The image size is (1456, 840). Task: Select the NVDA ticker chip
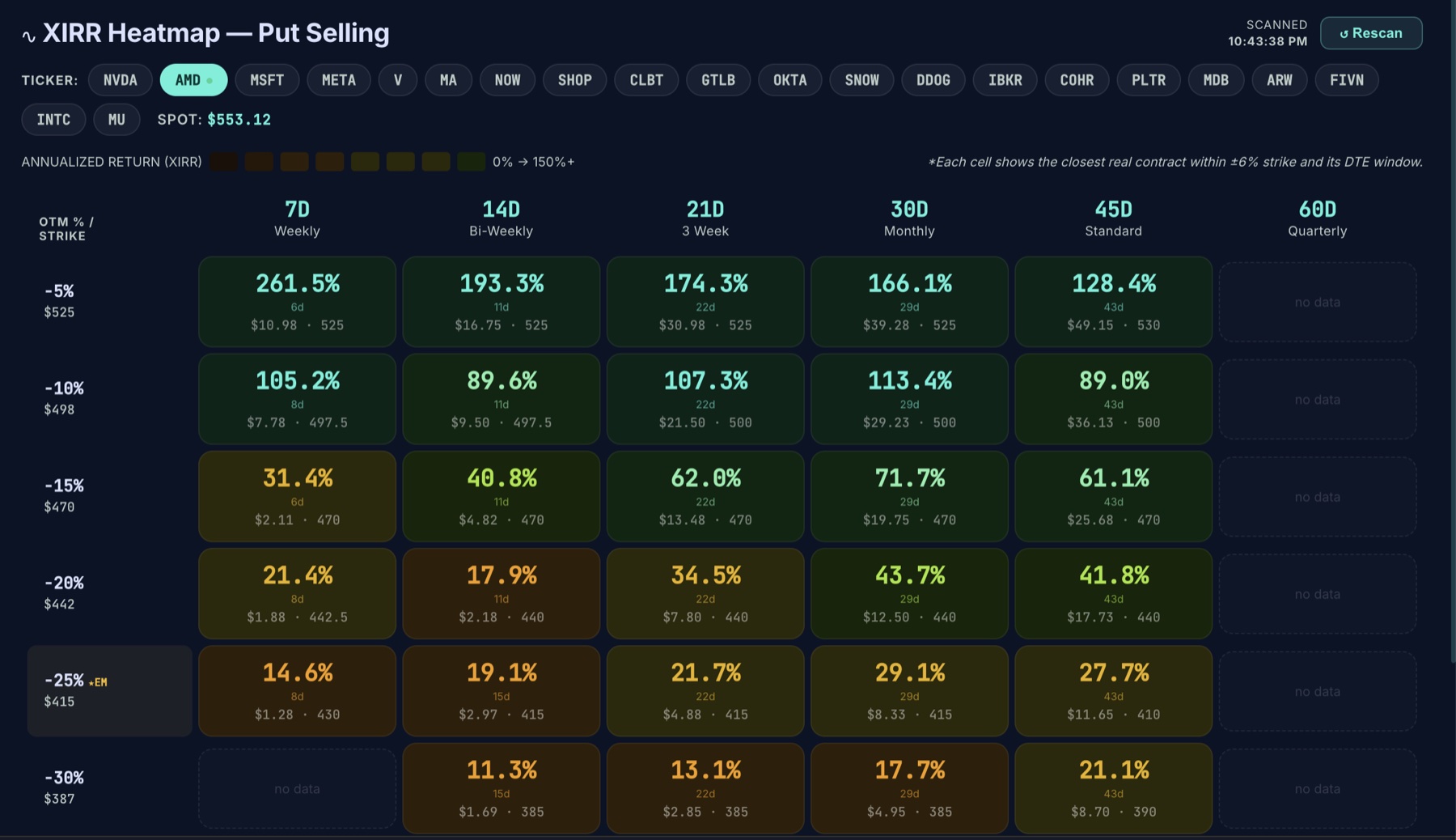(x=121, y=80)
